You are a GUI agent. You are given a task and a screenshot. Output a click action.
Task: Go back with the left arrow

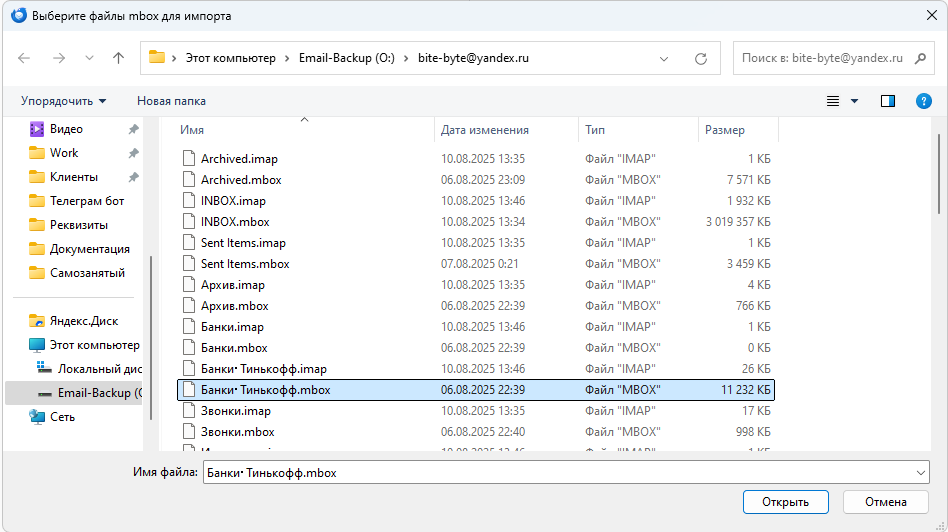click(x=24, y=58)
